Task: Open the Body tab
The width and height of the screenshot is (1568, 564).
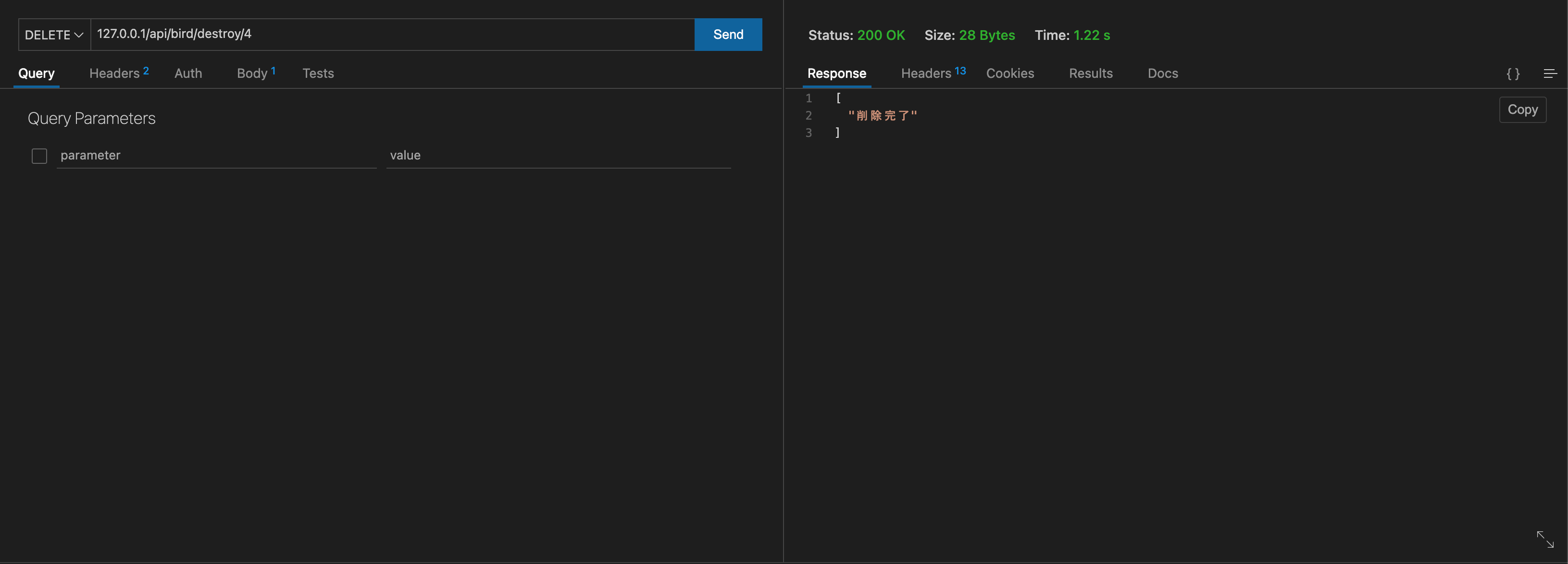Action: (256, 73)
